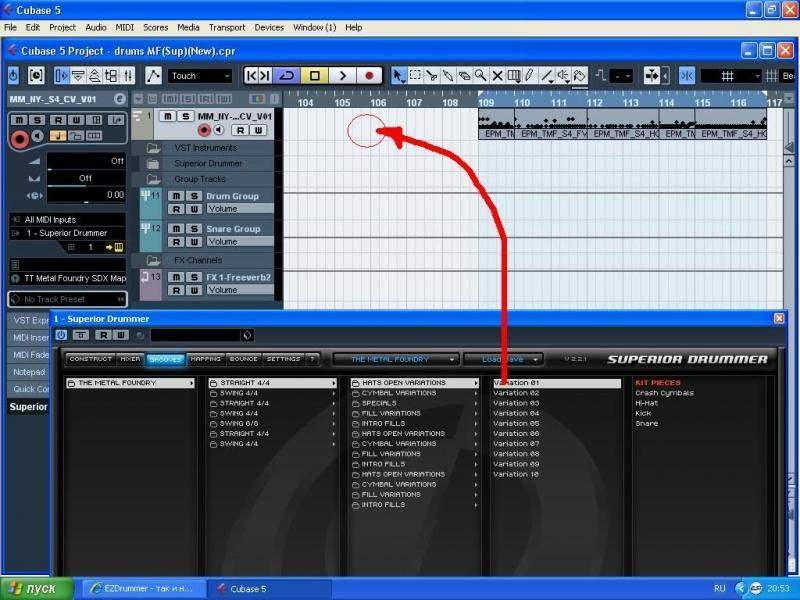Toggle the Snap button in toolbar

[687, 76]
